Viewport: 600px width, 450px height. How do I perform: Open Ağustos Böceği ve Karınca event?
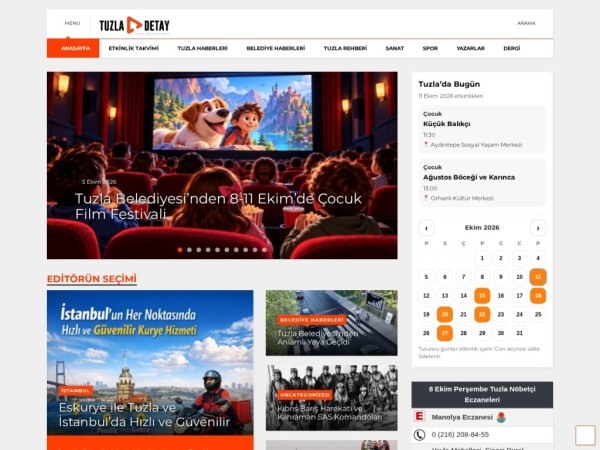482,183
